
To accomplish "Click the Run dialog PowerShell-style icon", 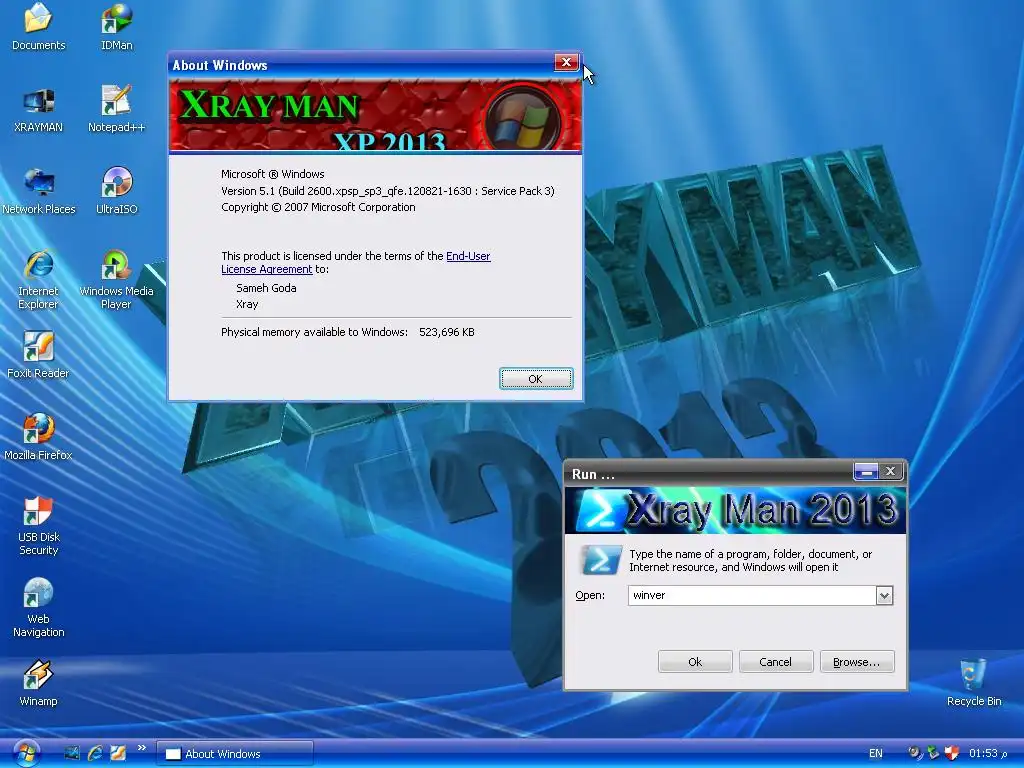I will [x=600, y=560].
